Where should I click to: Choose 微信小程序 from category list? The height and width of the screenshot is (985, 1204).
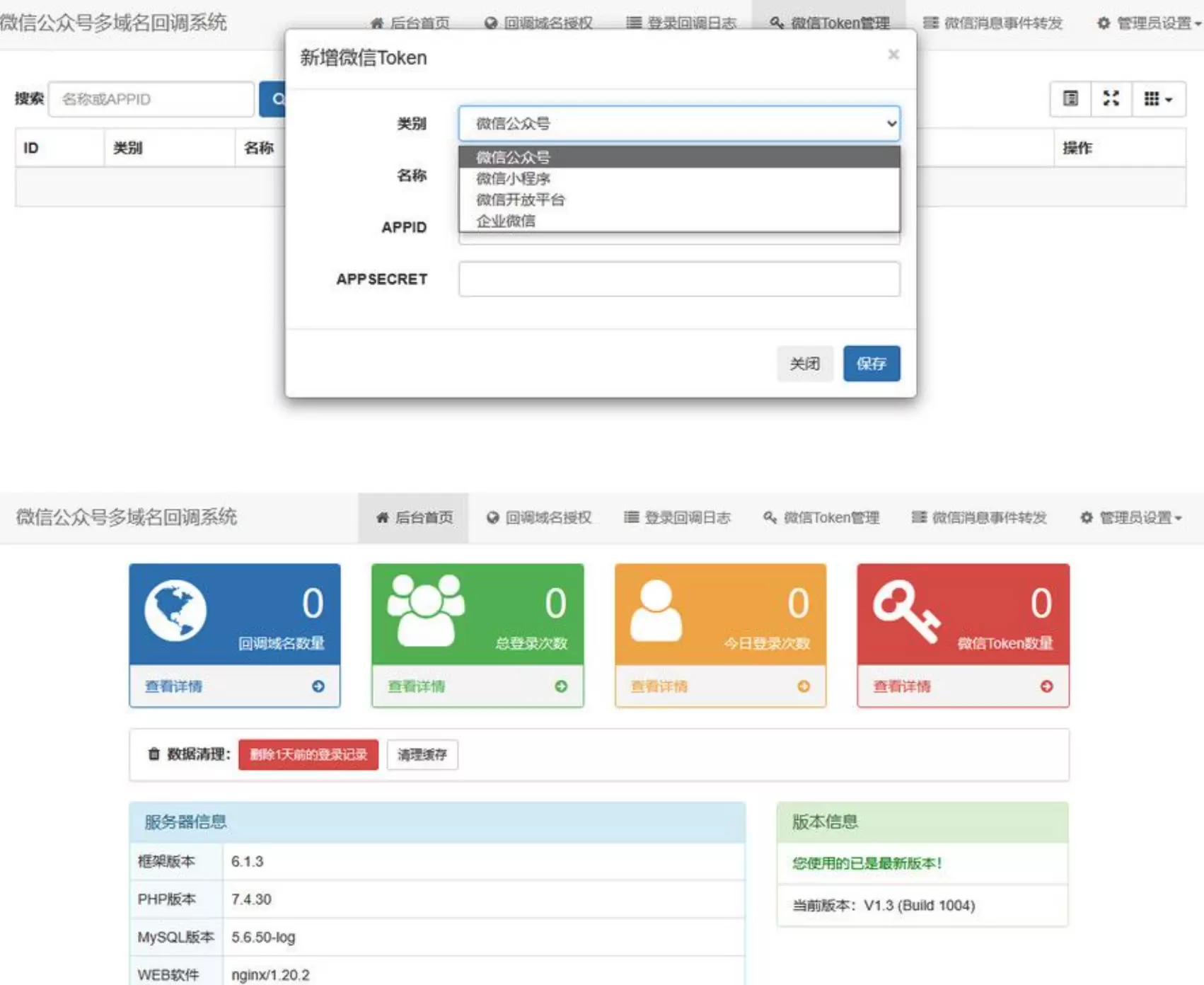[679, 178]
